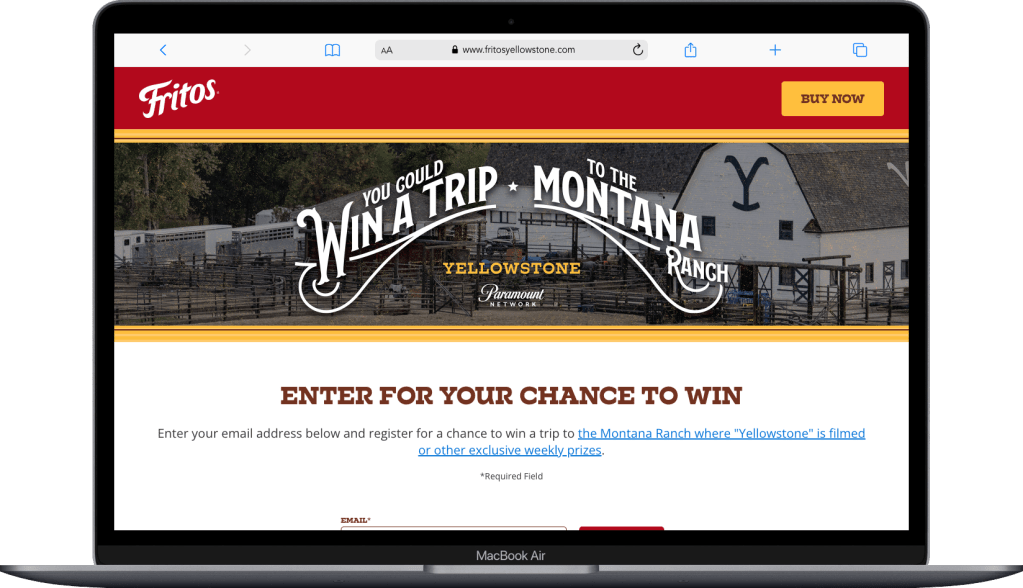Open the other exclusive weekly prizes link

click(510, 450)
